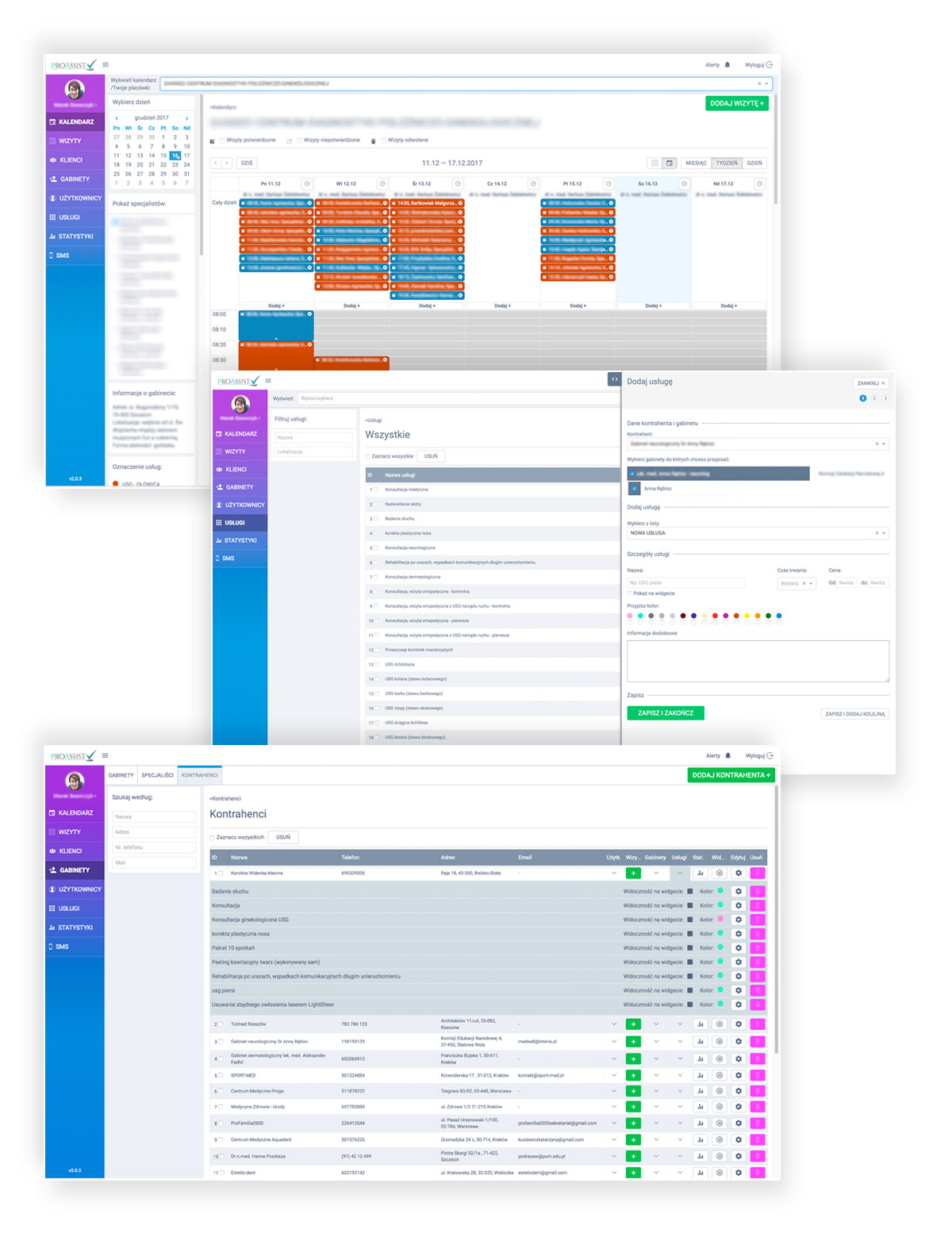Click widget icon for Centrum Medyczne Praga row
Screen dimensions: 952x1260
(x=720, y=1091)
